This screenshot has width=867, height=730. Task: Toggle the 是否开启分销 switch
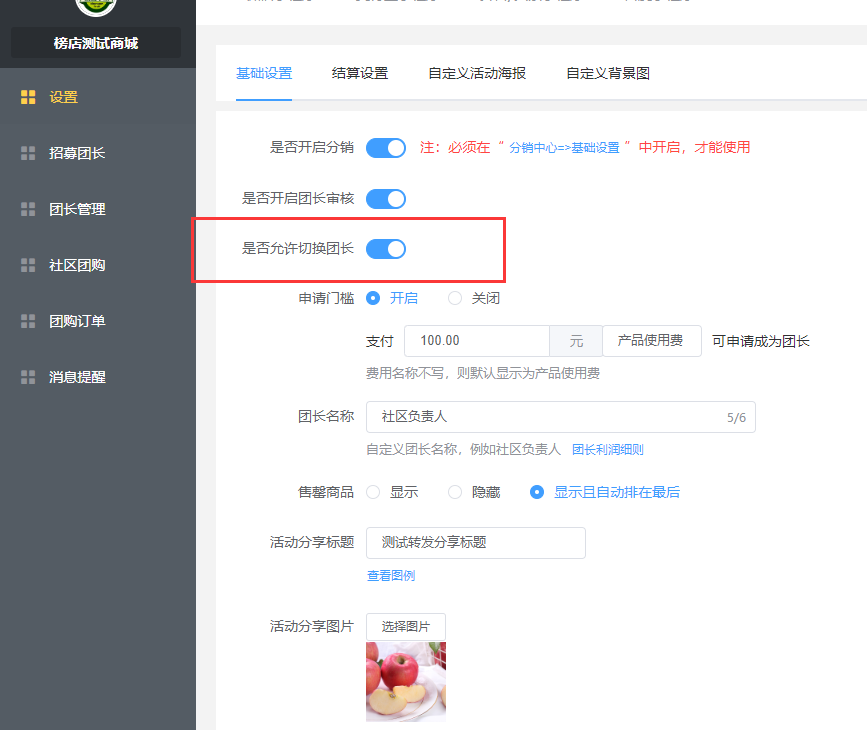click(385, 148)
